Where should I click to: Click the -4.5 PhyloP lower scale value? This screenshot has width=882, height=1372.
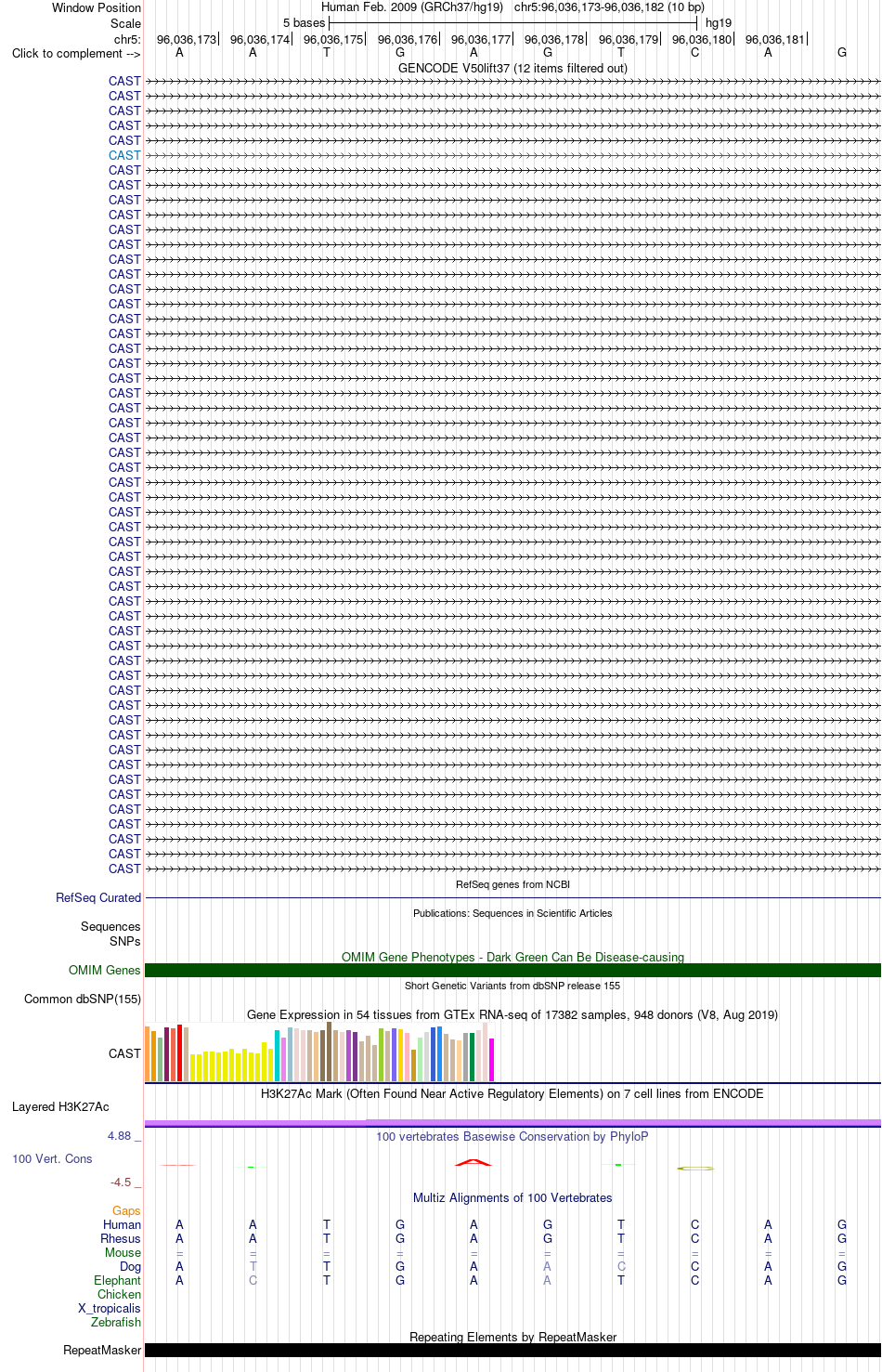tap(125, 1182)
